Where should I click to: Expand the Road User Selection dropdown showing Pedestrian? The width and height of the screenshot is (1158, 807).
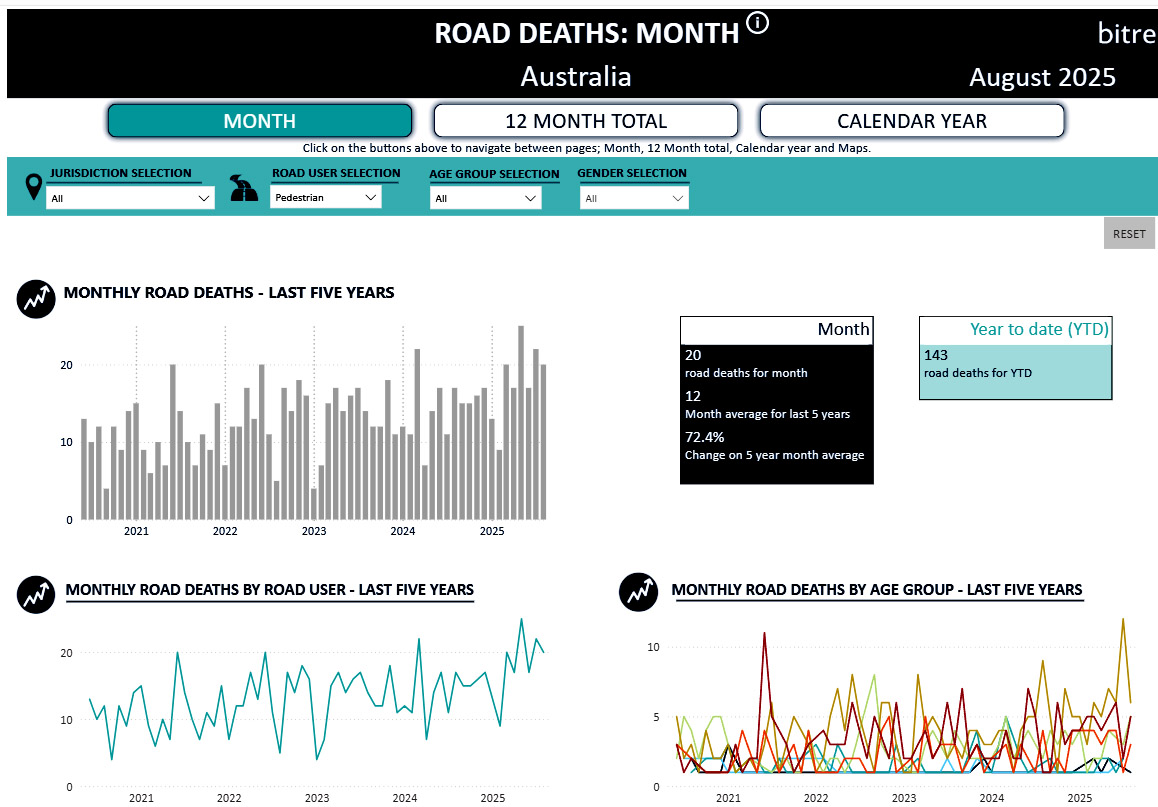pos(326,198)
